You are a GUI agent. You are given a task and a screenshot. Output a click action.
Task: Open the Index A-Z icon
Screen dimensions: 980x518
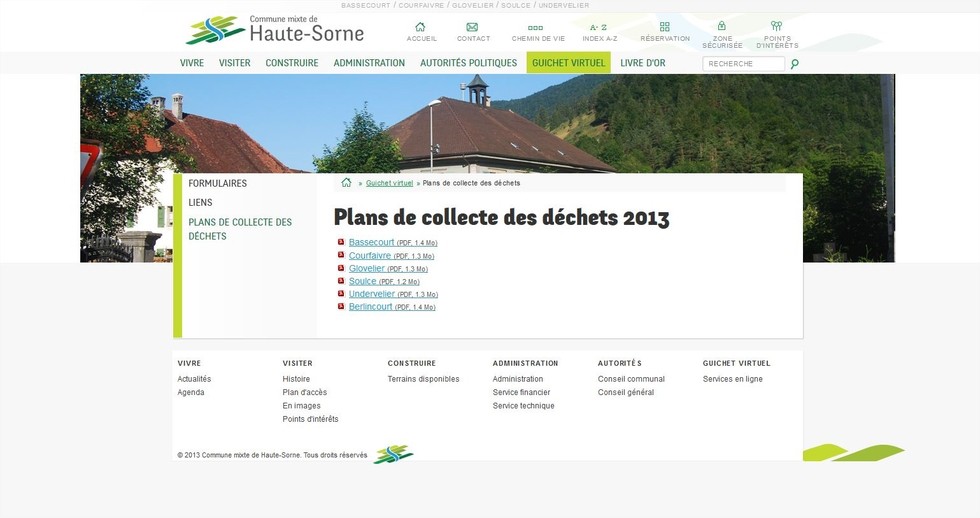pos(598,27)
